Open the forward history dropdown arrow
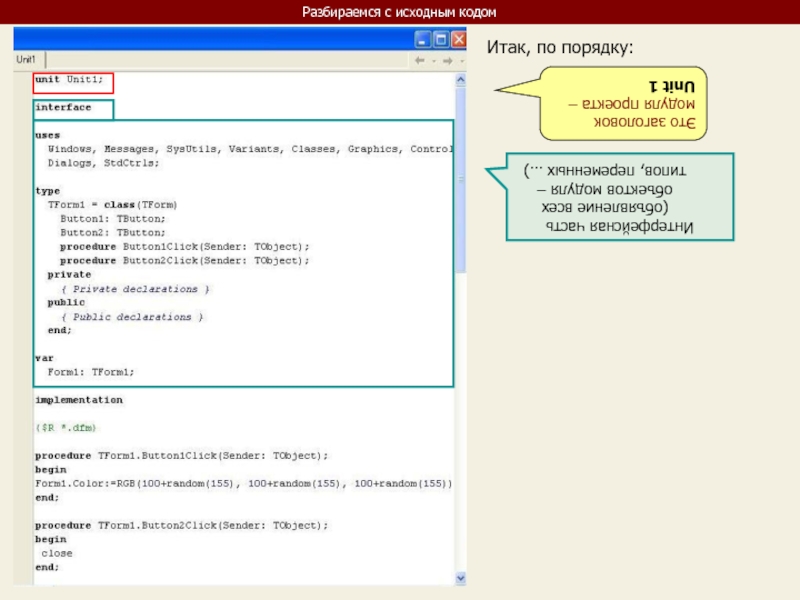This screenshot has height=600, width=800. 462,61
